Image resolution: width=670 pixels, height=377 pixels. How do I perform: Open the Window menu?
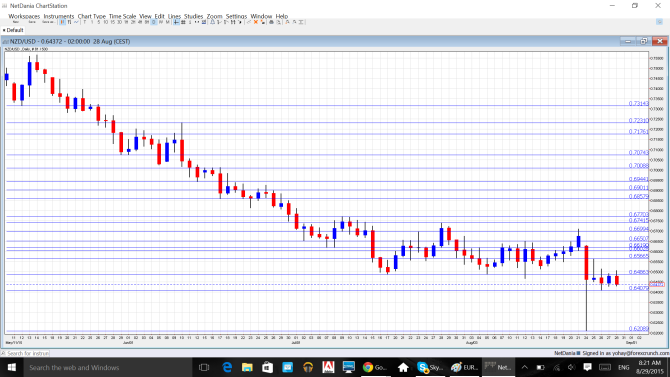click(x=261, y=16)
